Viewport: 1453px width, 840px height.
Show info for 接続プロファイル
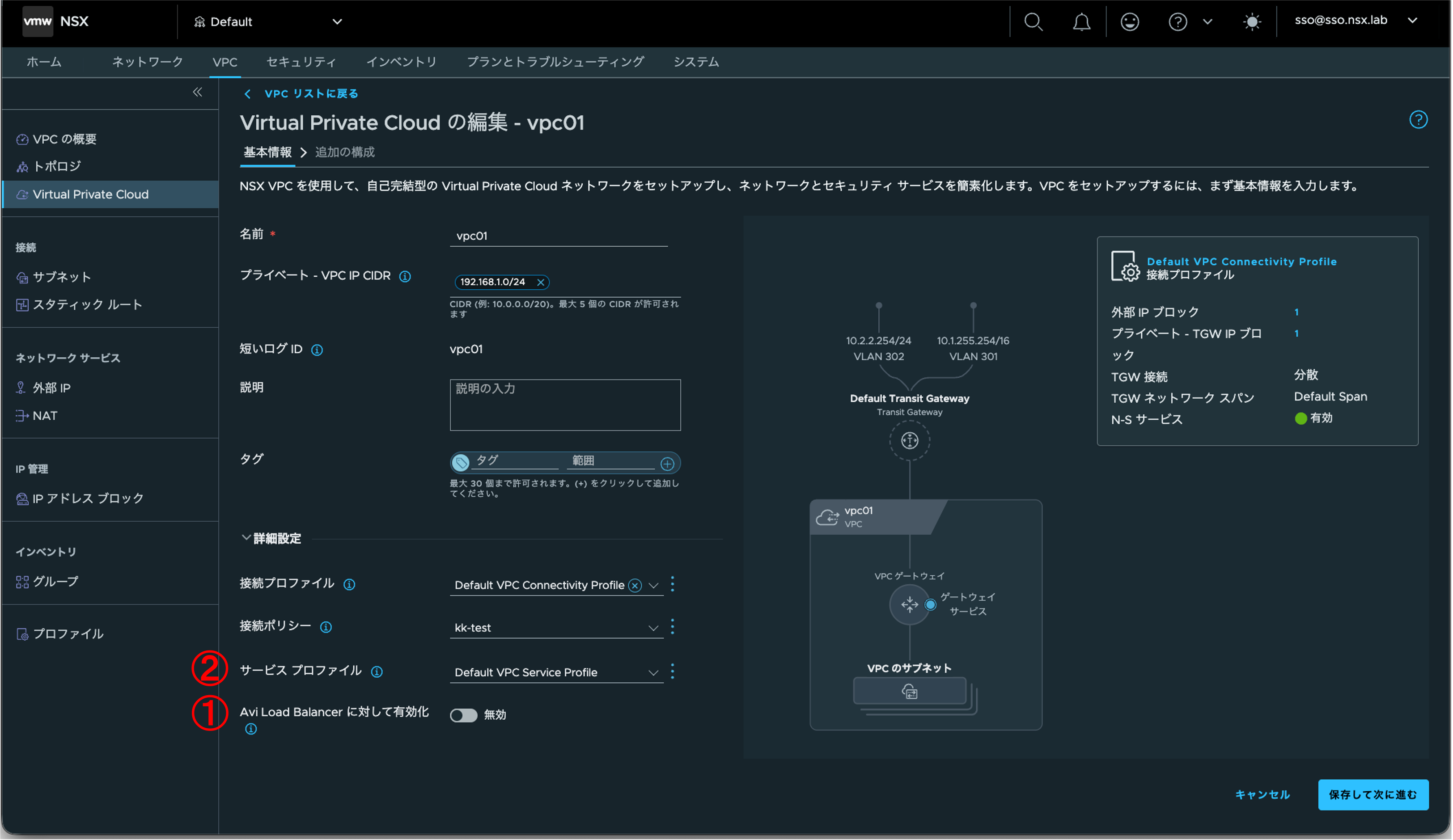pos(349,584)
